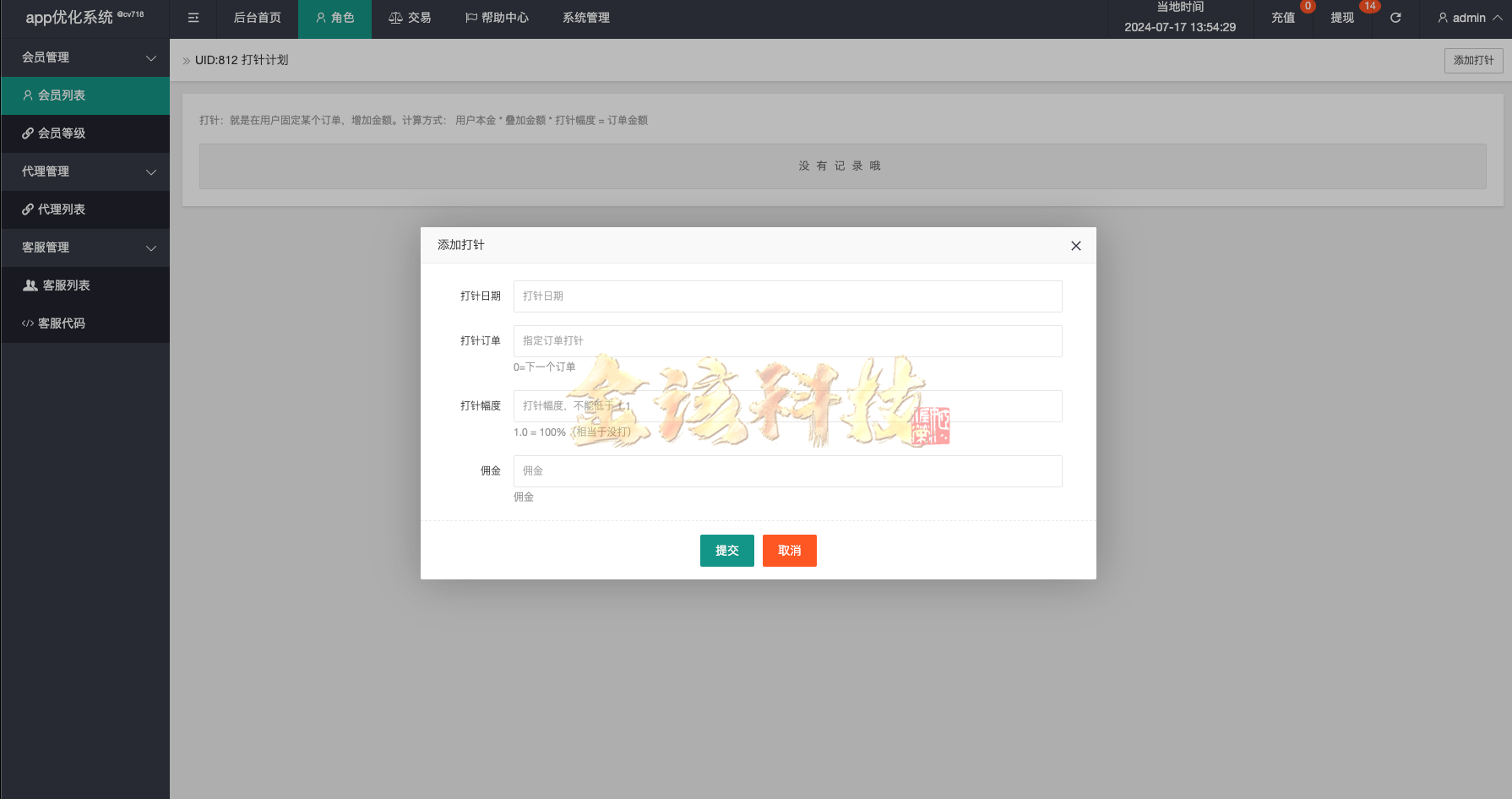Collapse the 客服管理 section
This screenshot has width=1512, height=799.
84,247
